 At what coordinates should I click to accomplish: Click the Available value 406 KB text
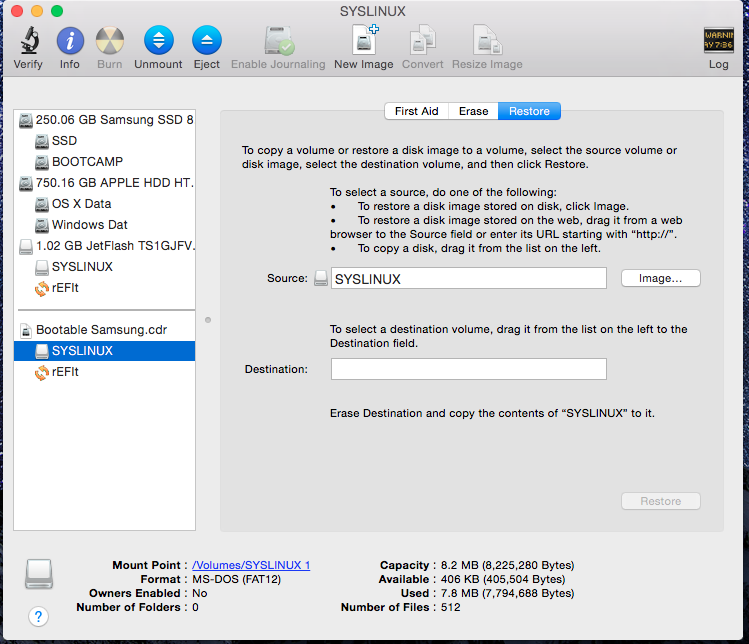(x=503, y=579)
